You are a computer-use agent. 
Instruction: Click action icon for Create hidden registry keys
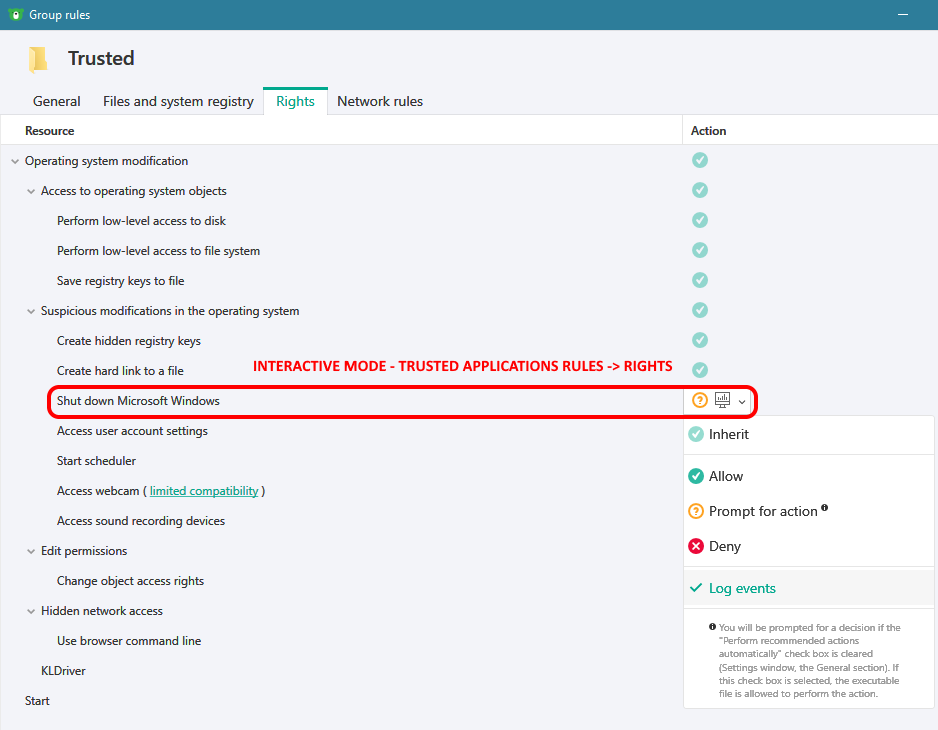click(700, 340)
